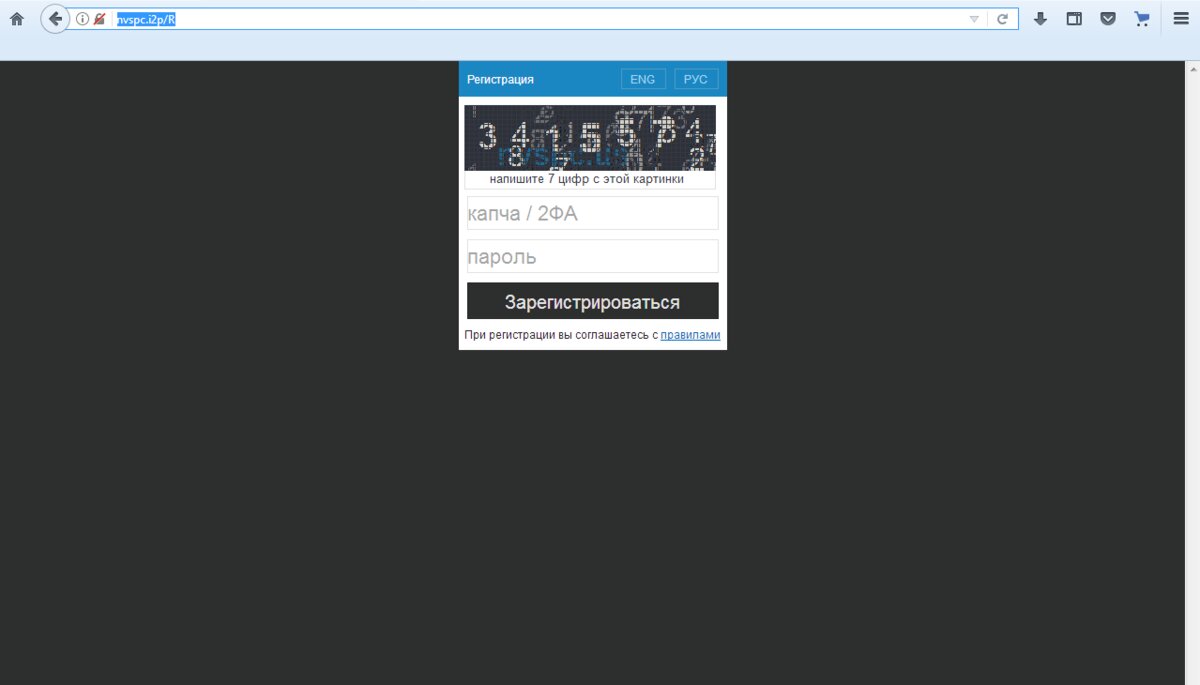1200x685 pixels.
Task: Expand the URL bar history dropdown arrow
Action: [974, 19]
